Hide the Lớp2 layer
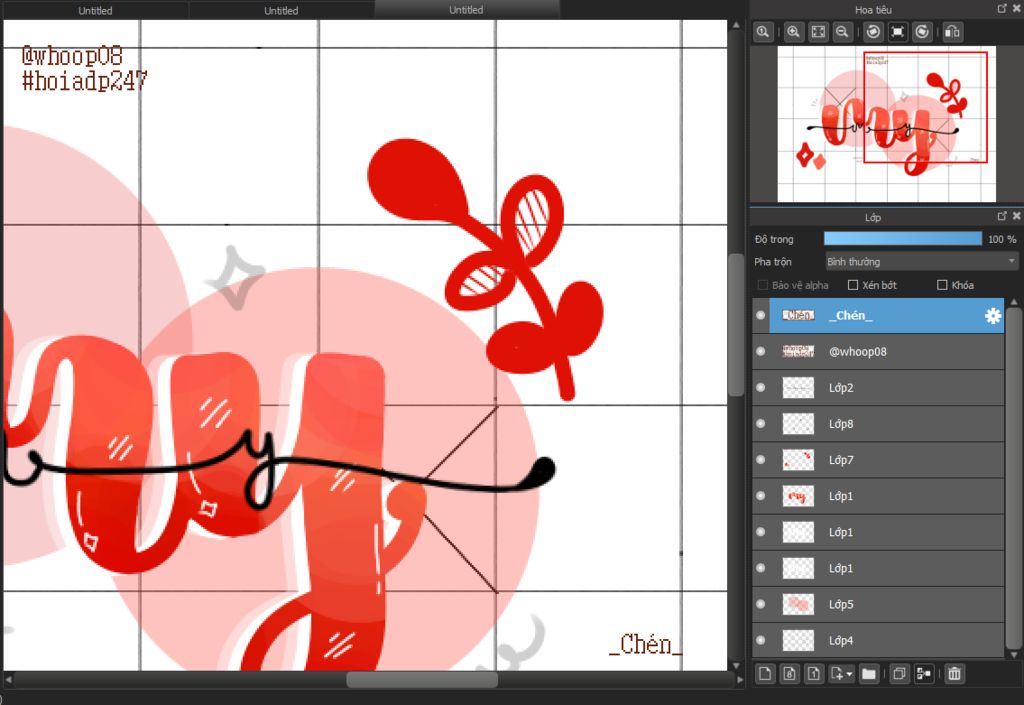This screenshot has height=705, width=1024. pos(761,388)
